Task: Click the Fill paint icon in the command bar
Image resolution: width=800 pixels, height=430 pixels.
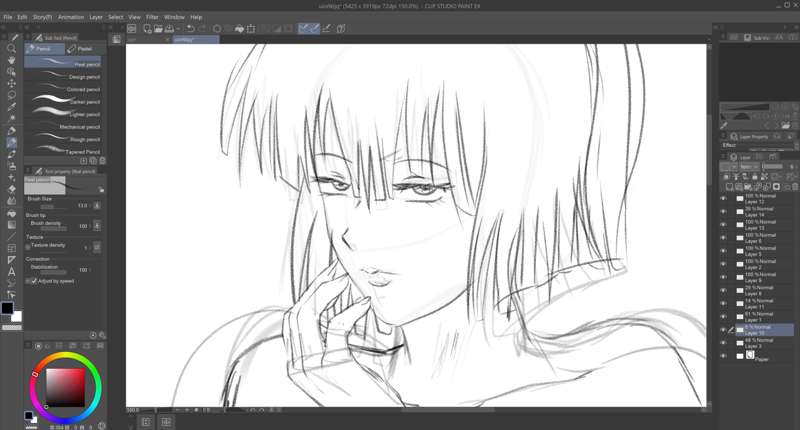Action: [x=239, y=29]
